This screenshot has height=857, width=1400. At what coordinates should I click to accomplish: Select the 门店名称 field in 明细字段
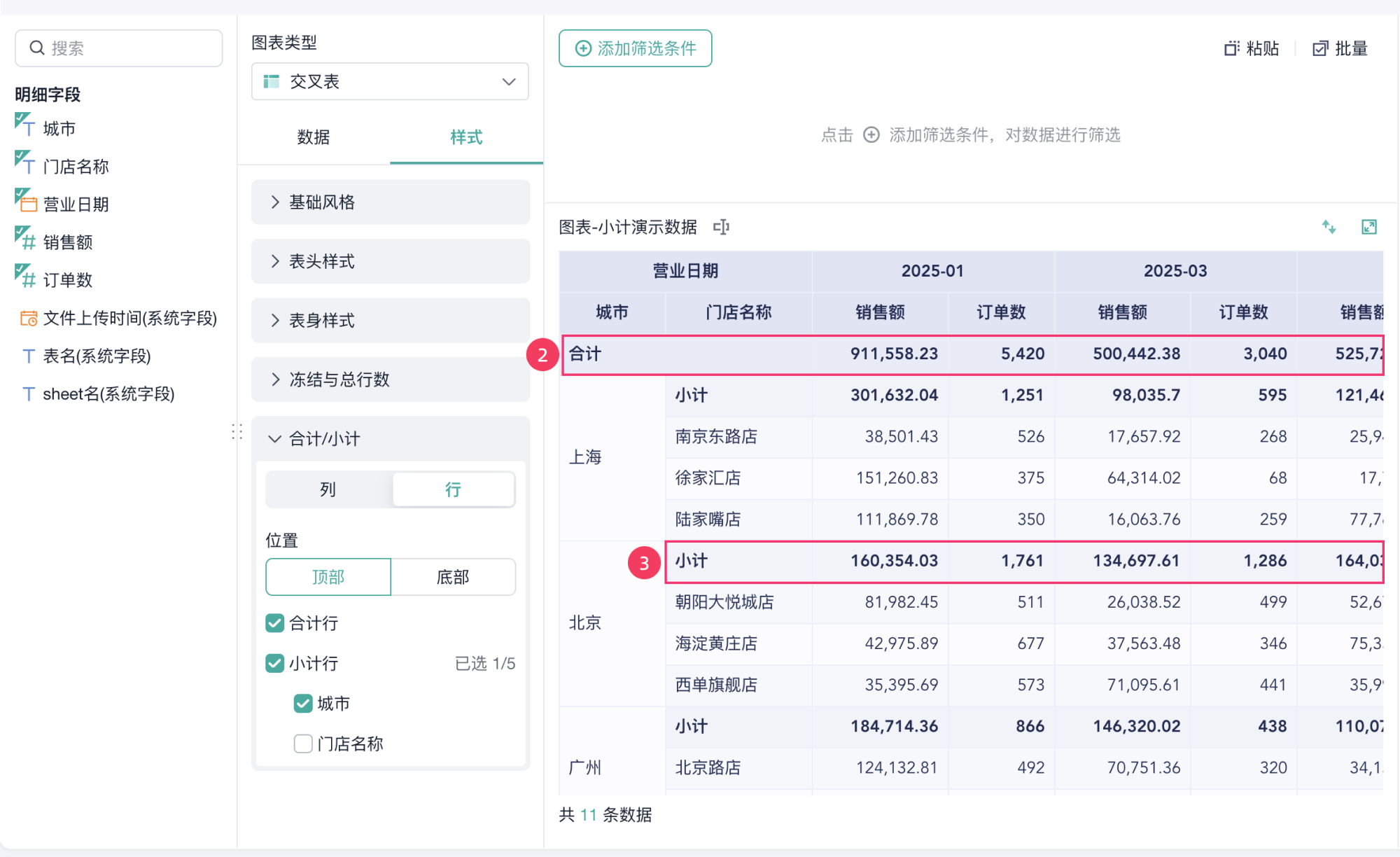pos(76,167)
